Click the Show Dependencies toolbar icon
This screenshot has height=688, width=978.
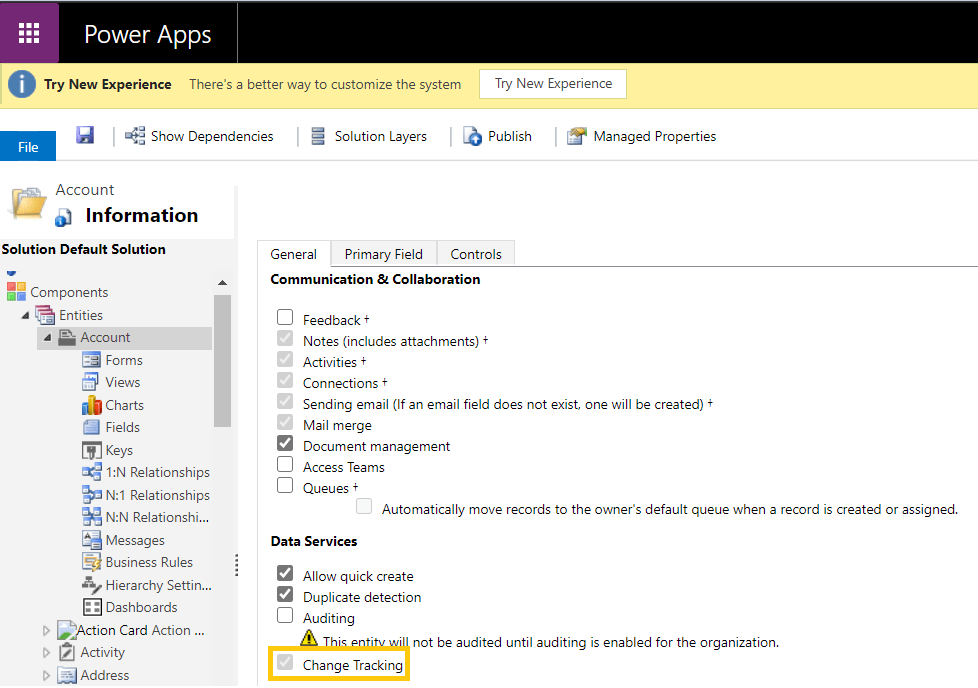click(135, 136)
